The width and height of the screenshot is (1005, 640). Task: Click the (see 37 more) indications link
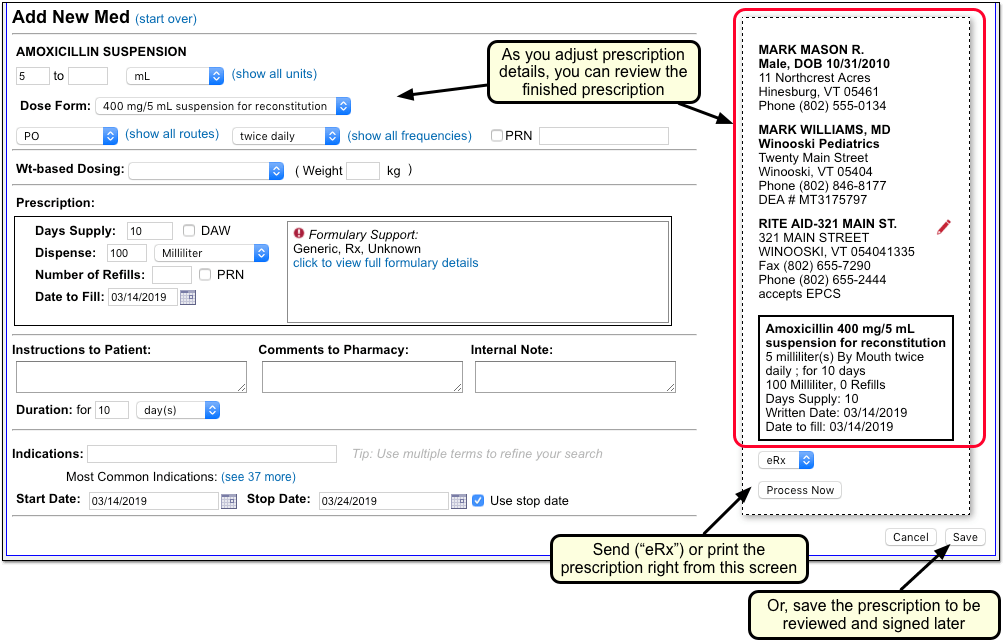pyautogui.click(x=258, y=477)
